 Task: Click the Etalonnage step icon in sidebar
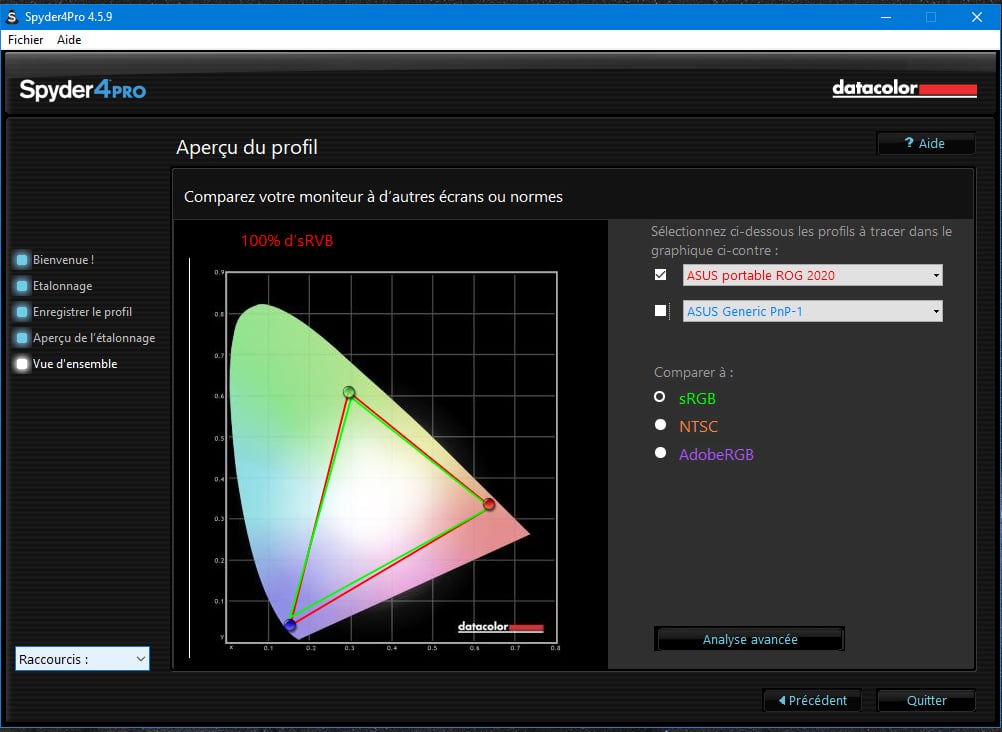[21, 285]
